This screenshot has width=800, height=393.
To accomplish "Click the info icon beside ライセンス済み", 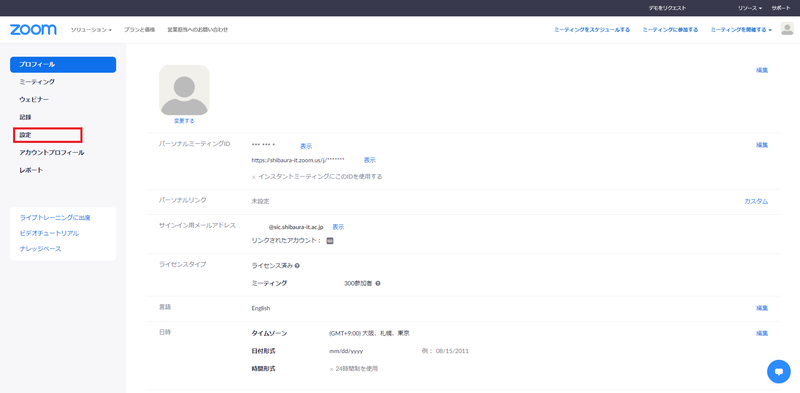I will pyautogui.click(x=297, y=265).
